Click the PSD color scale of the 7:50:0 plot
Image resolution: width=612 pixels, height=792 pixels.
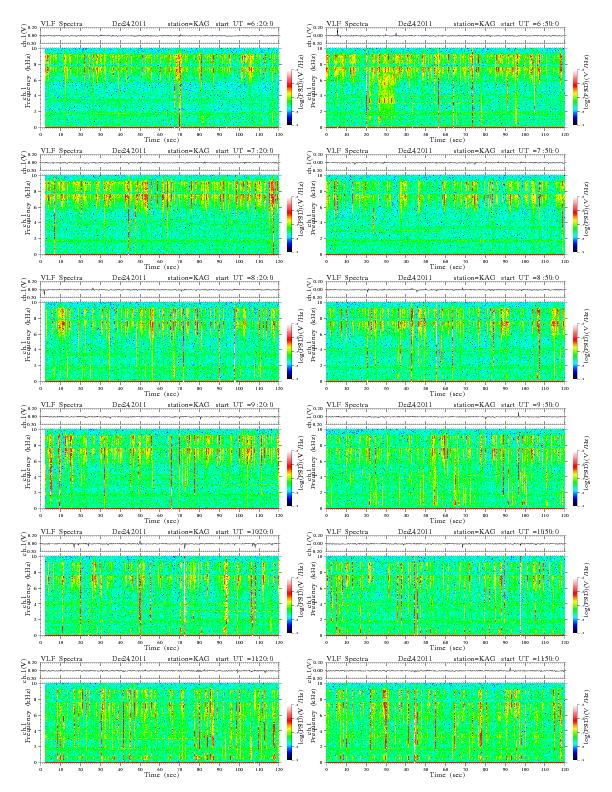coord(575,225)
